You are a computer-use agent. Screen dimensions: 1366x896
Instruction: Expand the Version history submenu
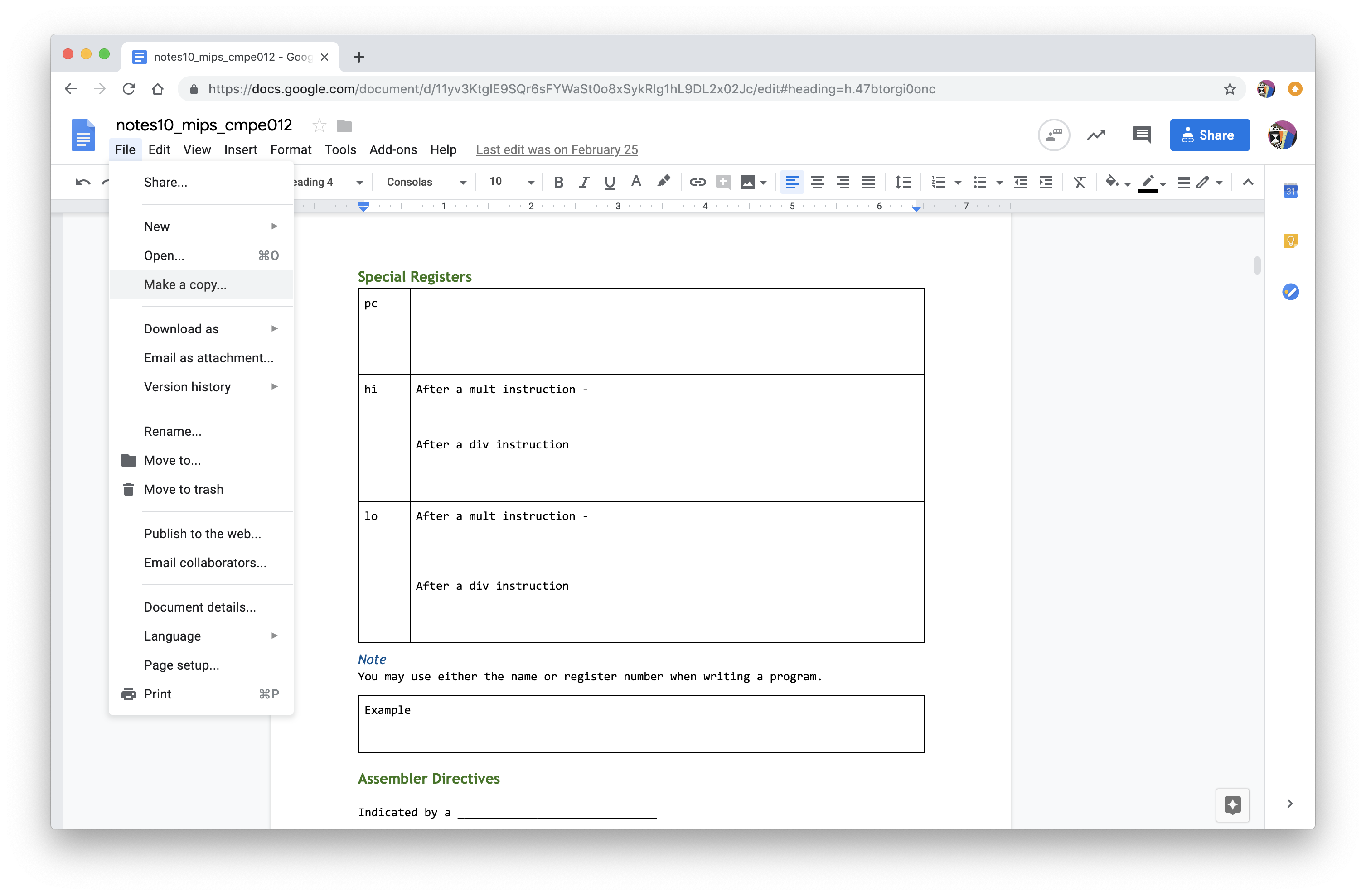pos(187,387)
